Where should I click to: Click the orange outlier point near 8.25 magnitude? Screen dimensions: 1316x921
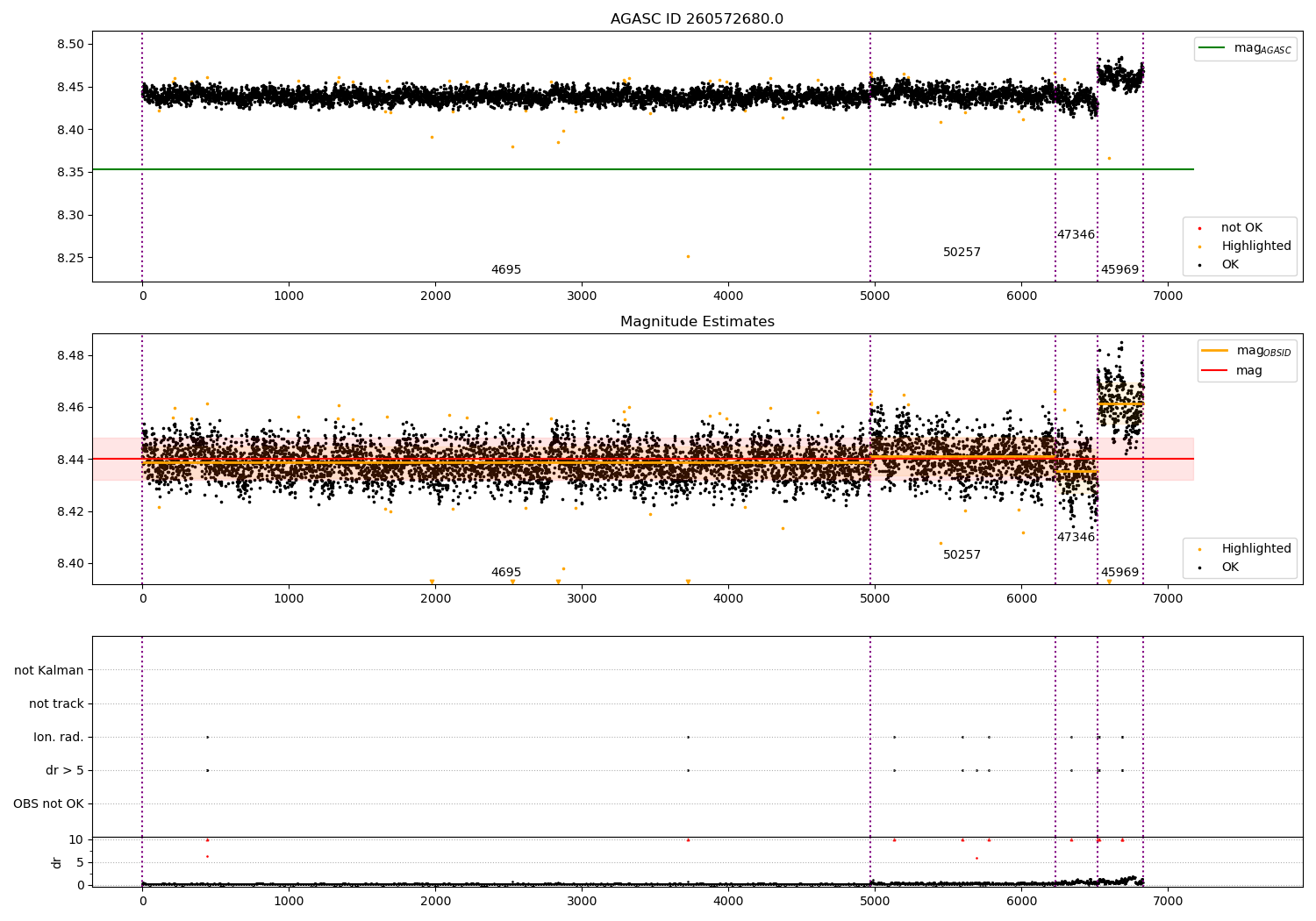tap(688, 256)
